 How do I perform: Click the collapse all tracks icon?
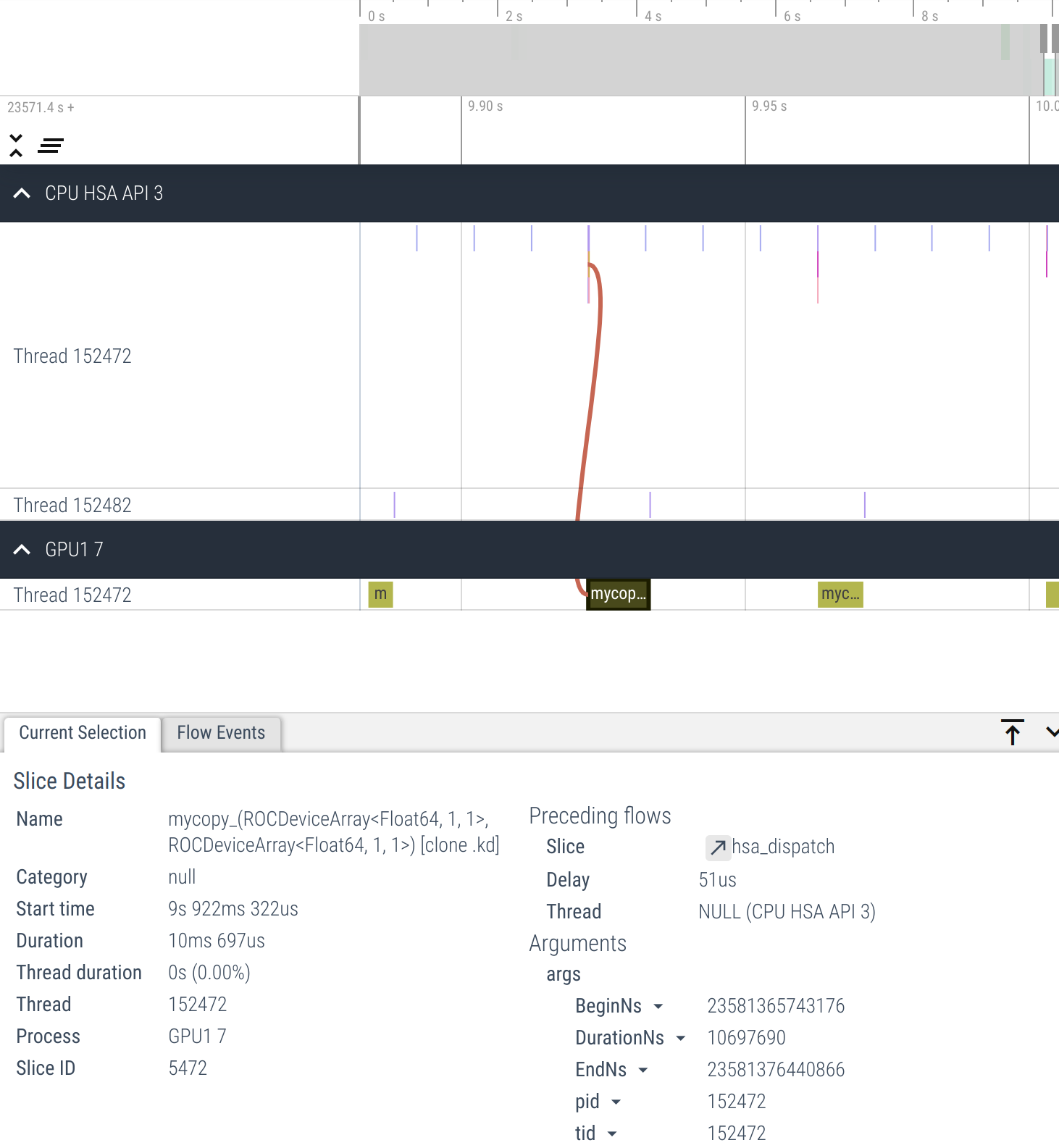16,146
